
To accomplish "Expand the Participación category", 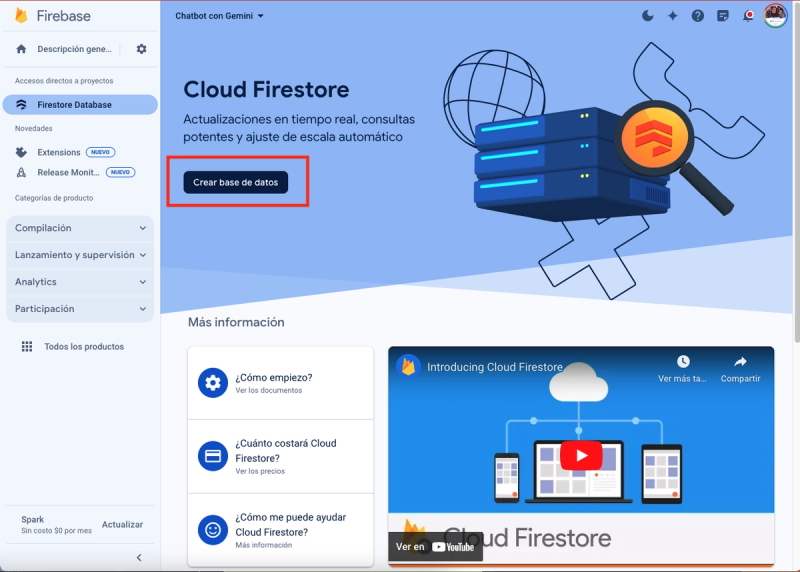I will pos(80,309).
